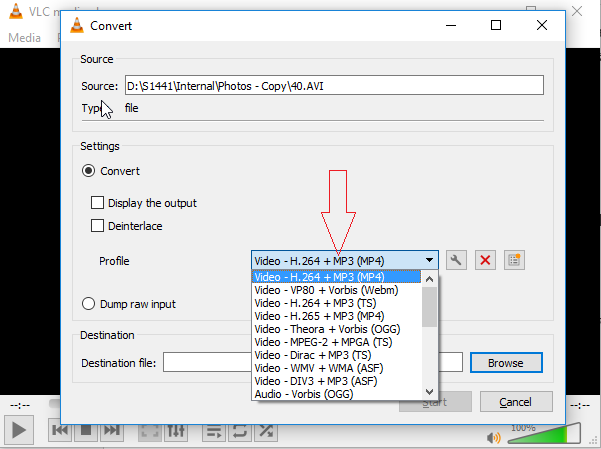Select the Convert radio button

(x=89, y=171)
